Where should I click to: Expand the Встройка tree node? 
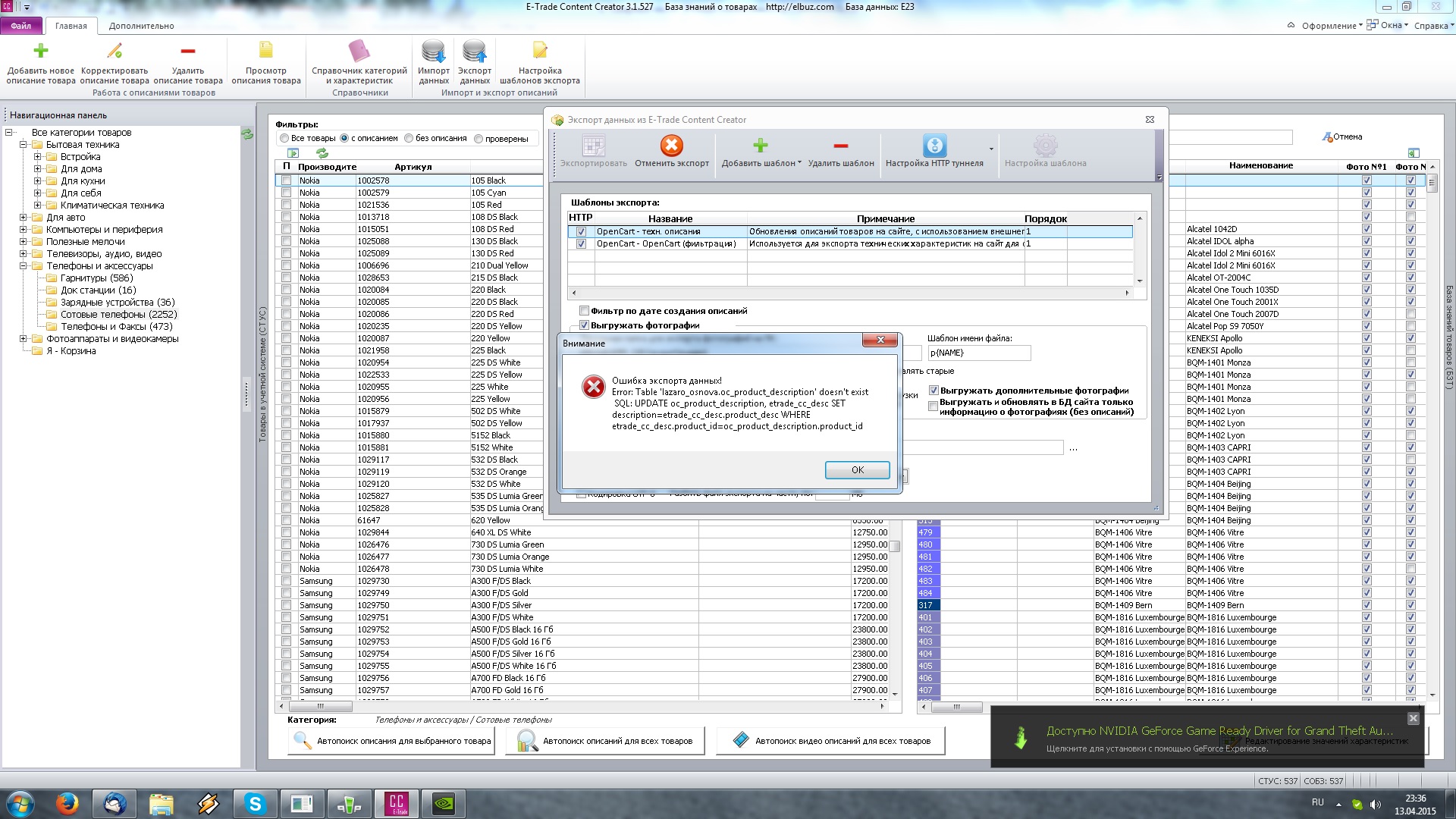tap(37, 156)
